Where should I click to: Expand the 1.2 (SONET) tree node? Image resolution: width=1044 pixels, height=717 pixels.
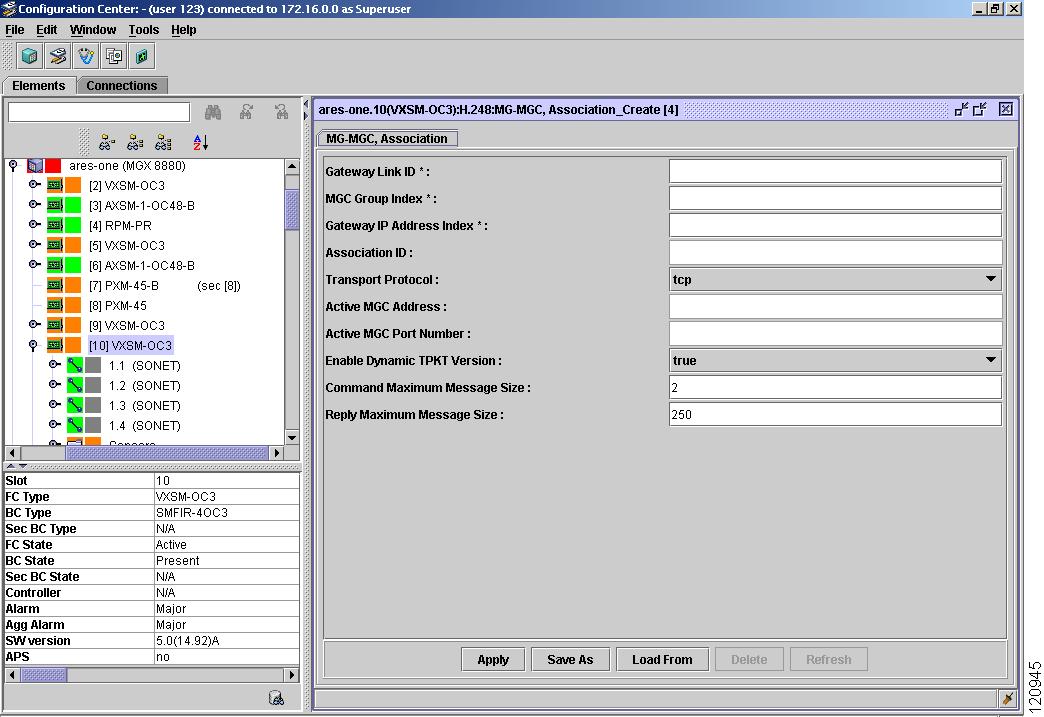coord(55,385)
